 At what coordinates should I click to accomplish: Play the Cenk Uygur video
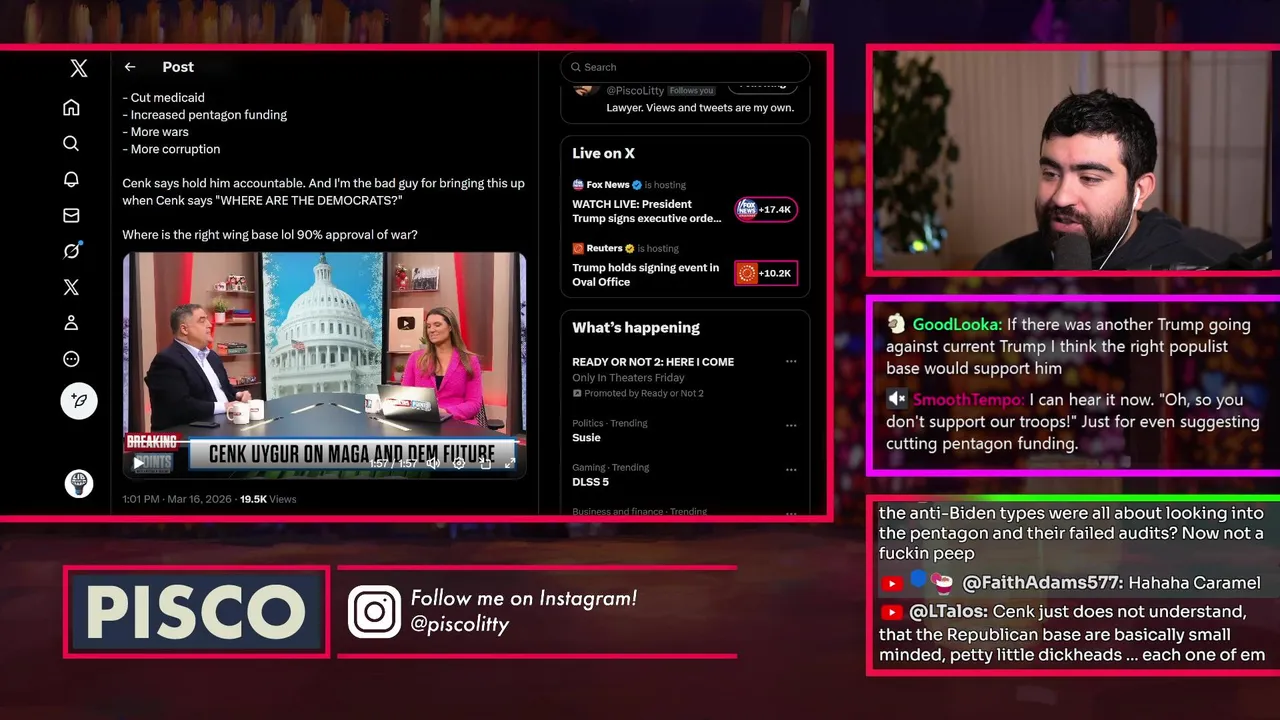point(139,463)
